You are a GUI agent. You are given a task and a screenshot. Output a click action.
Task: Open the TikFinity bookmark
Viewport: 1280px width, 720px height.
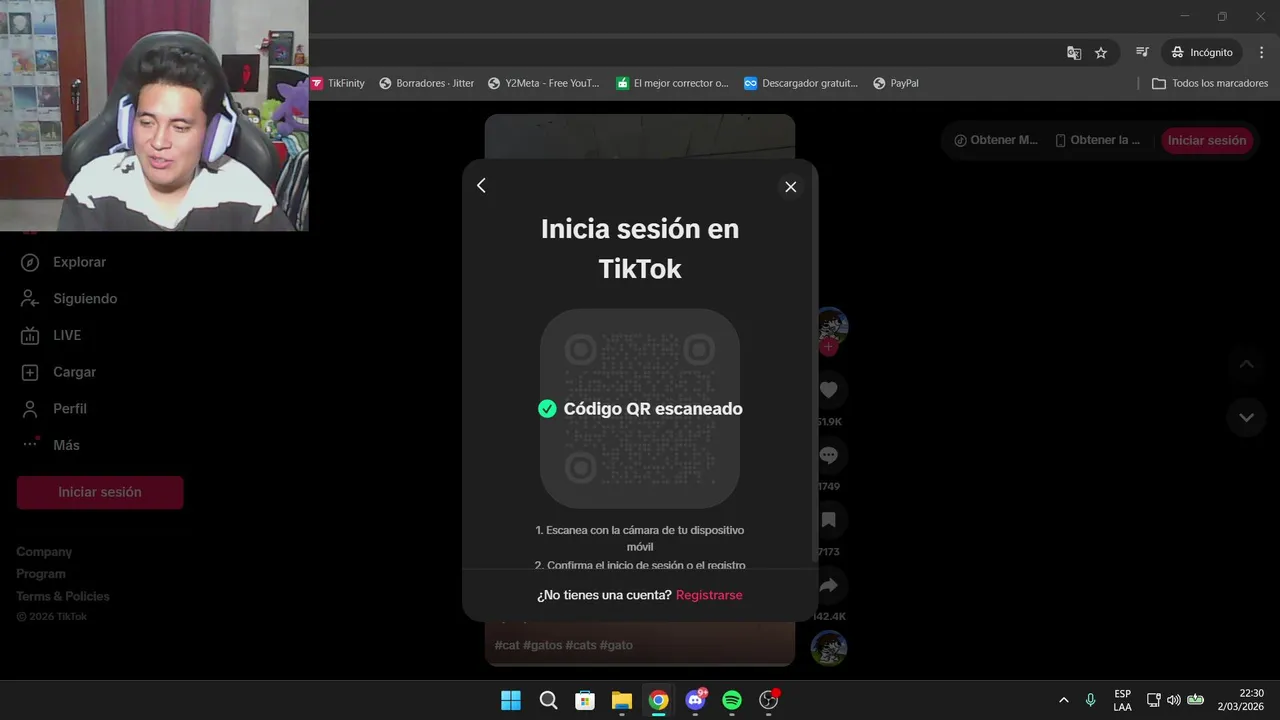[x=338, y=83]
